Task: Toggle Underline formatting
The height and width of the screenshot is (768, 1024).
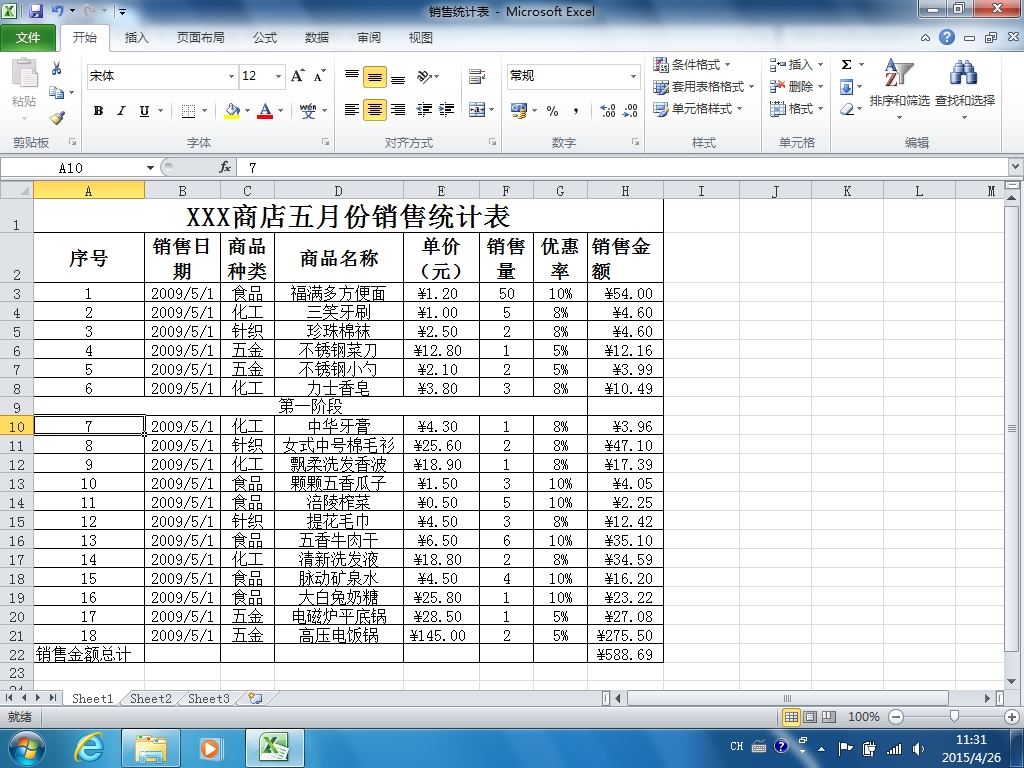Action: coord(144,111)
